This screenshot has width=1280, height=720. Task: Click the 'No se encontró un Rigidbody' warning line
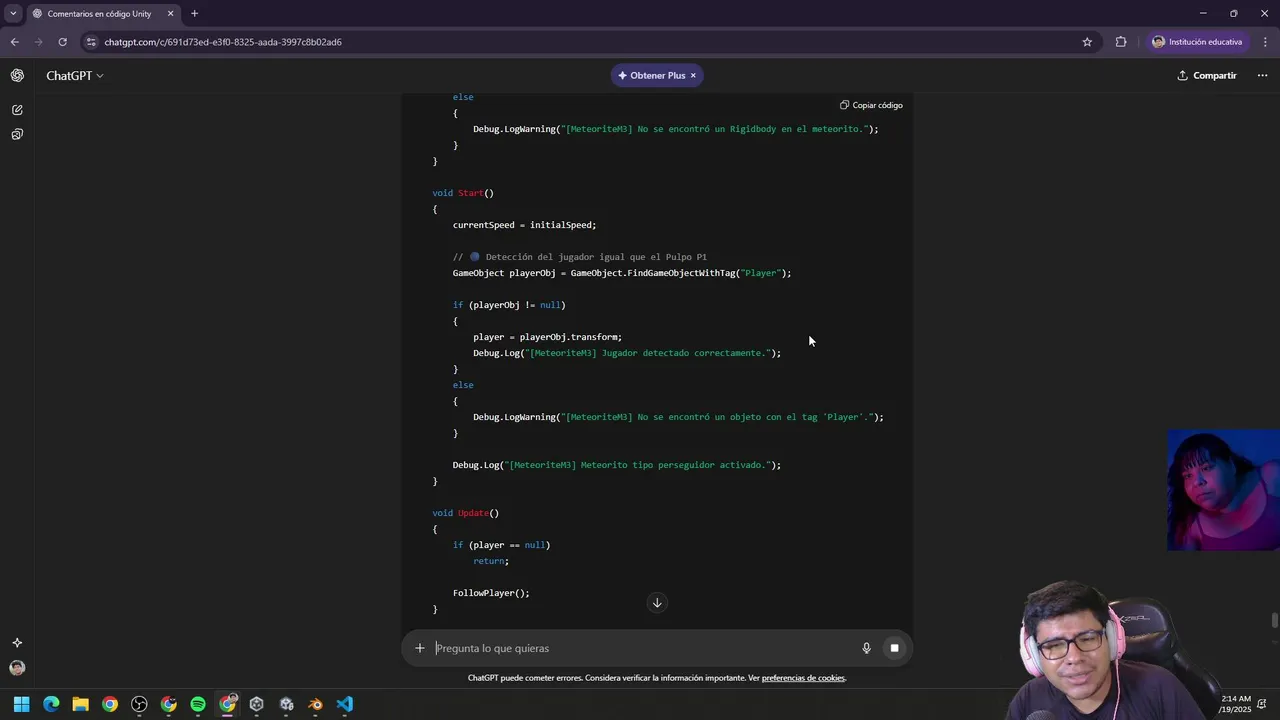pyautogui.click(x=676, y=129)
